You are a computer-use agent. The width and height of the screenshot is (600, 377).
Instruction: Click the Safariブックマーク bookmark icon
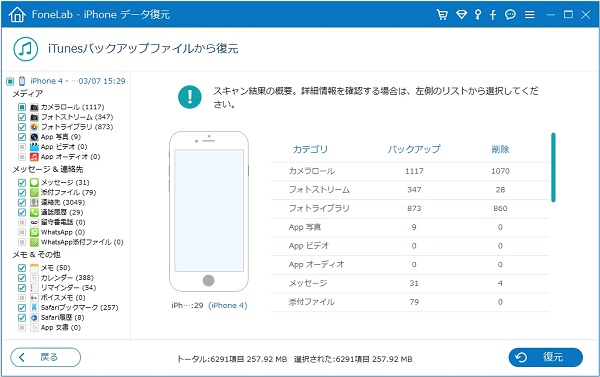pyautogui.click(x=34, y=308)
